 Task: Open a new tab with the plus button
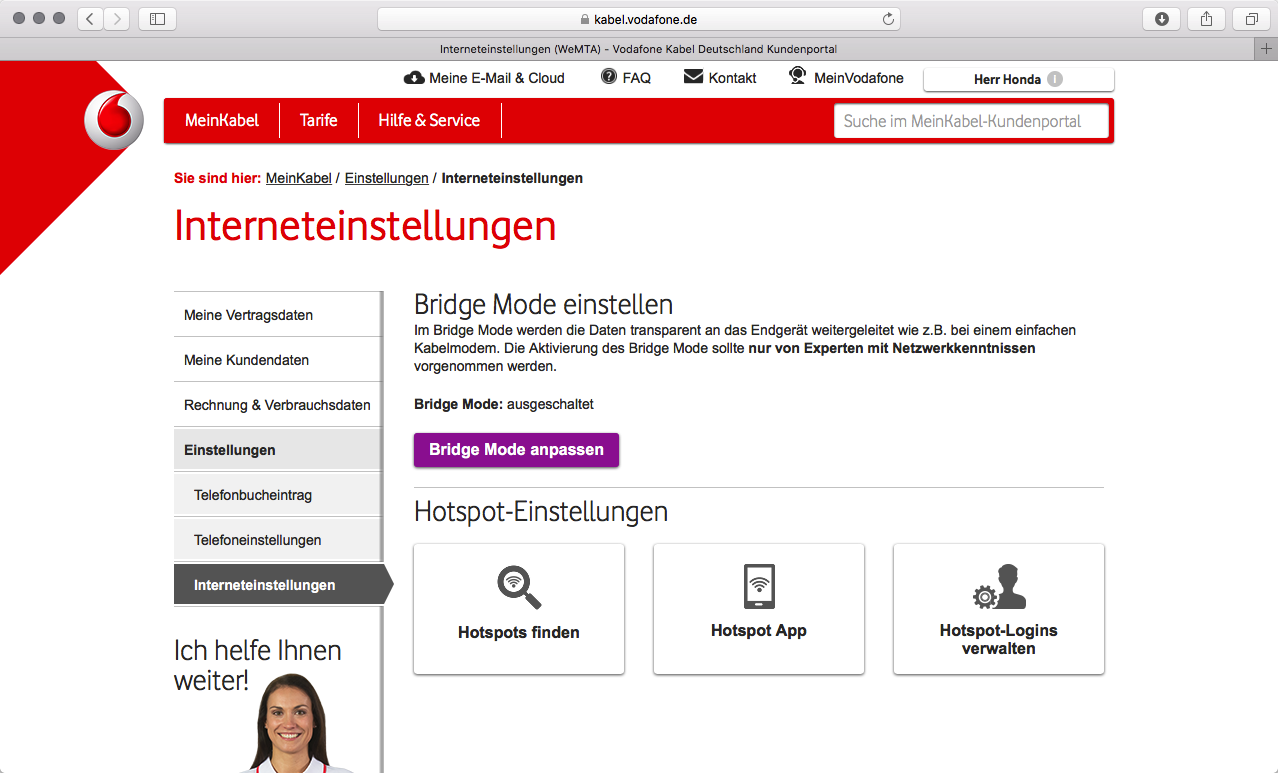coord(1267,48)
